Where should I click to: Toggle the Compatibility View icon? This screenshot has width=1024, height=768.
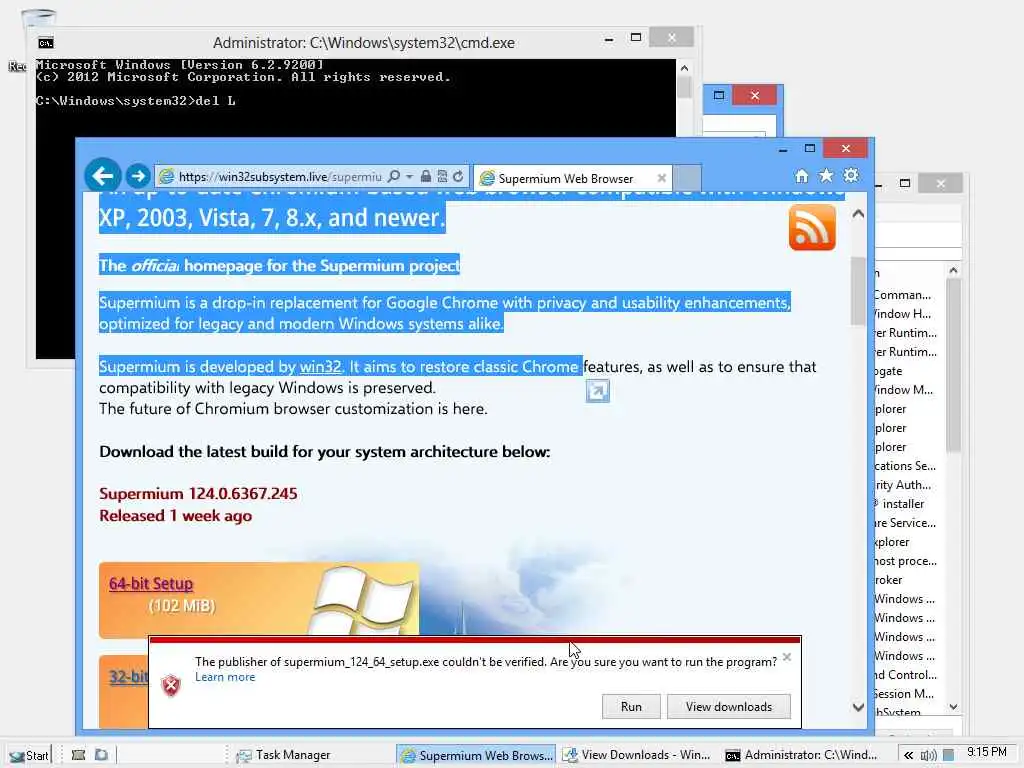442,176
